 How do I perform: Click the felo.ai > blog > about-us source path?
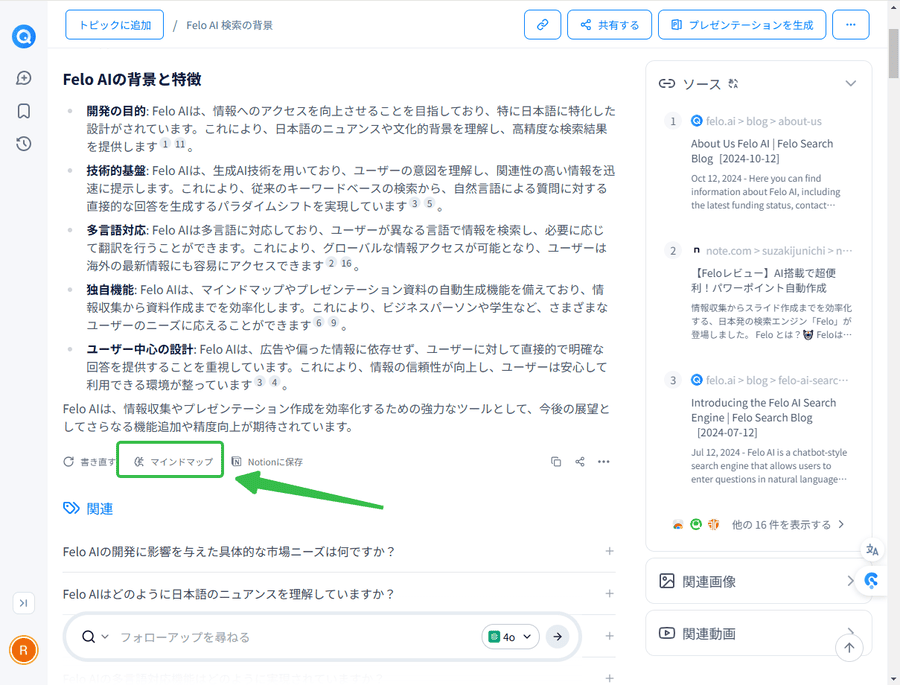(x=763, y=121)
